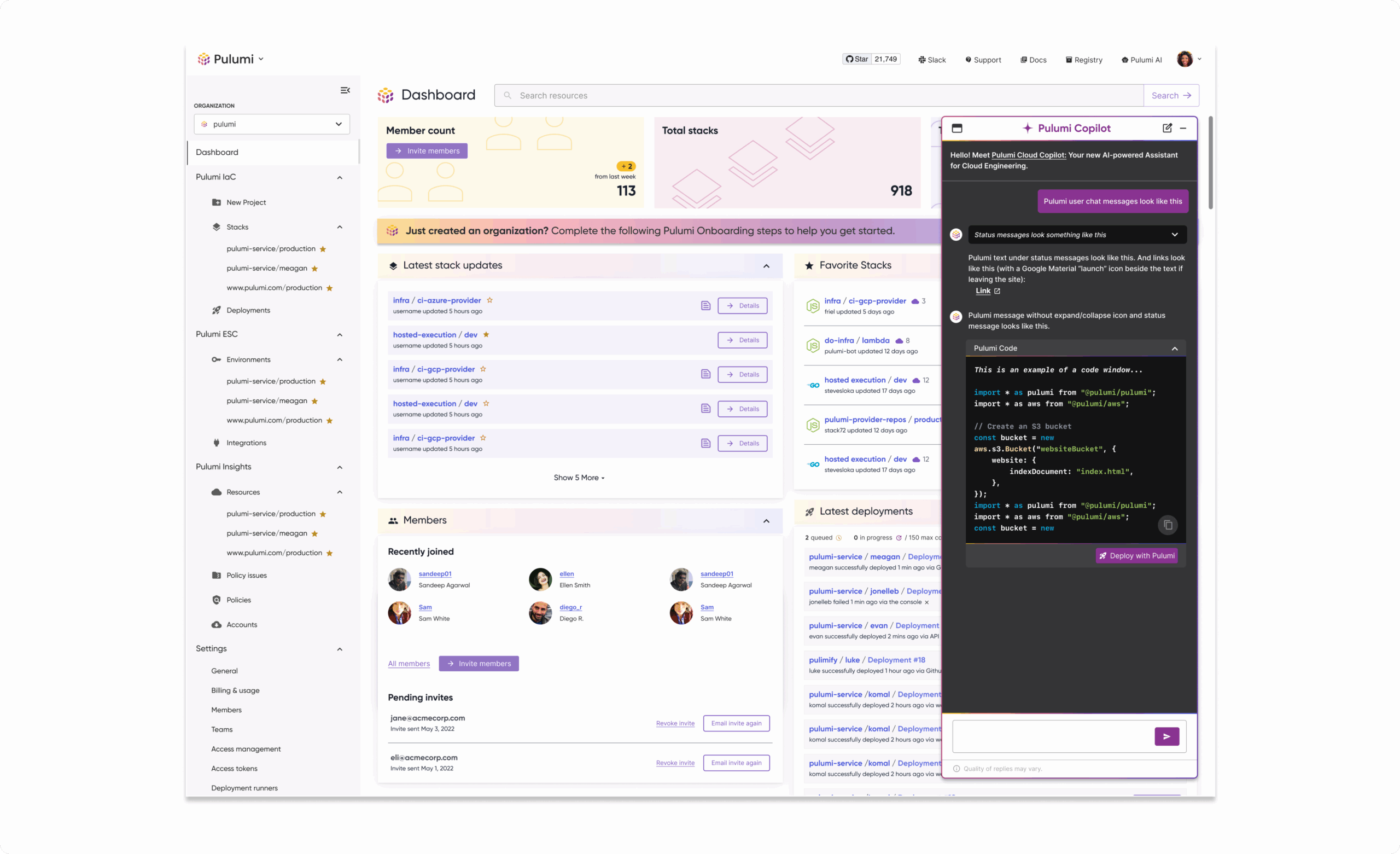This screenshot has width=1400, height=854.
Task: Minimize the Pulumi Copilot panel
Action: (x=1183, y=129)
